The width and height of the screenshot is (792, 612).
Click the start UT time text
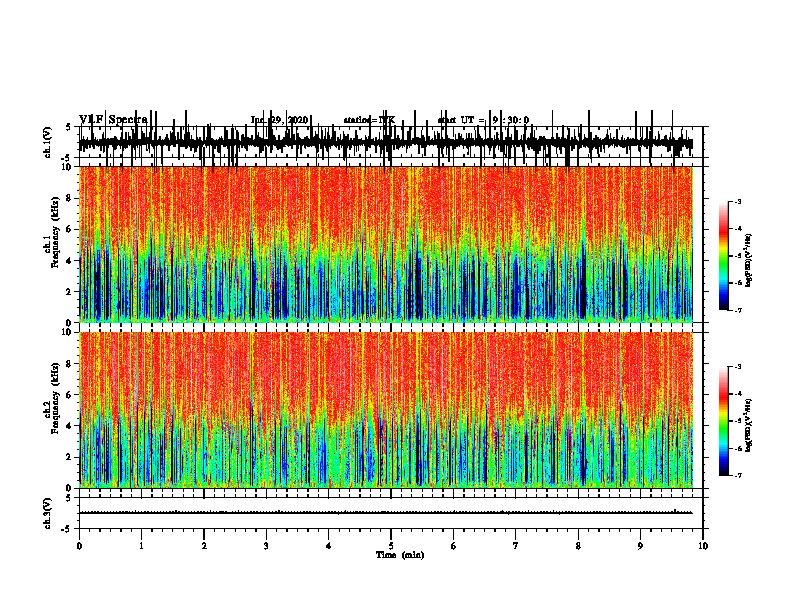coord(483,120)
